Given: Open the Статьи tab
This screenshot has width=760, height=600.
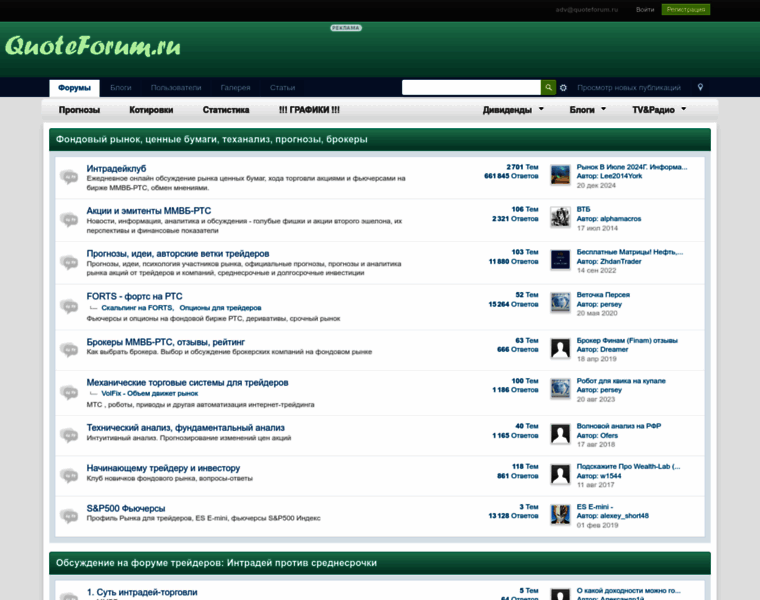Looking at the screenshot, I should (283, 88).
